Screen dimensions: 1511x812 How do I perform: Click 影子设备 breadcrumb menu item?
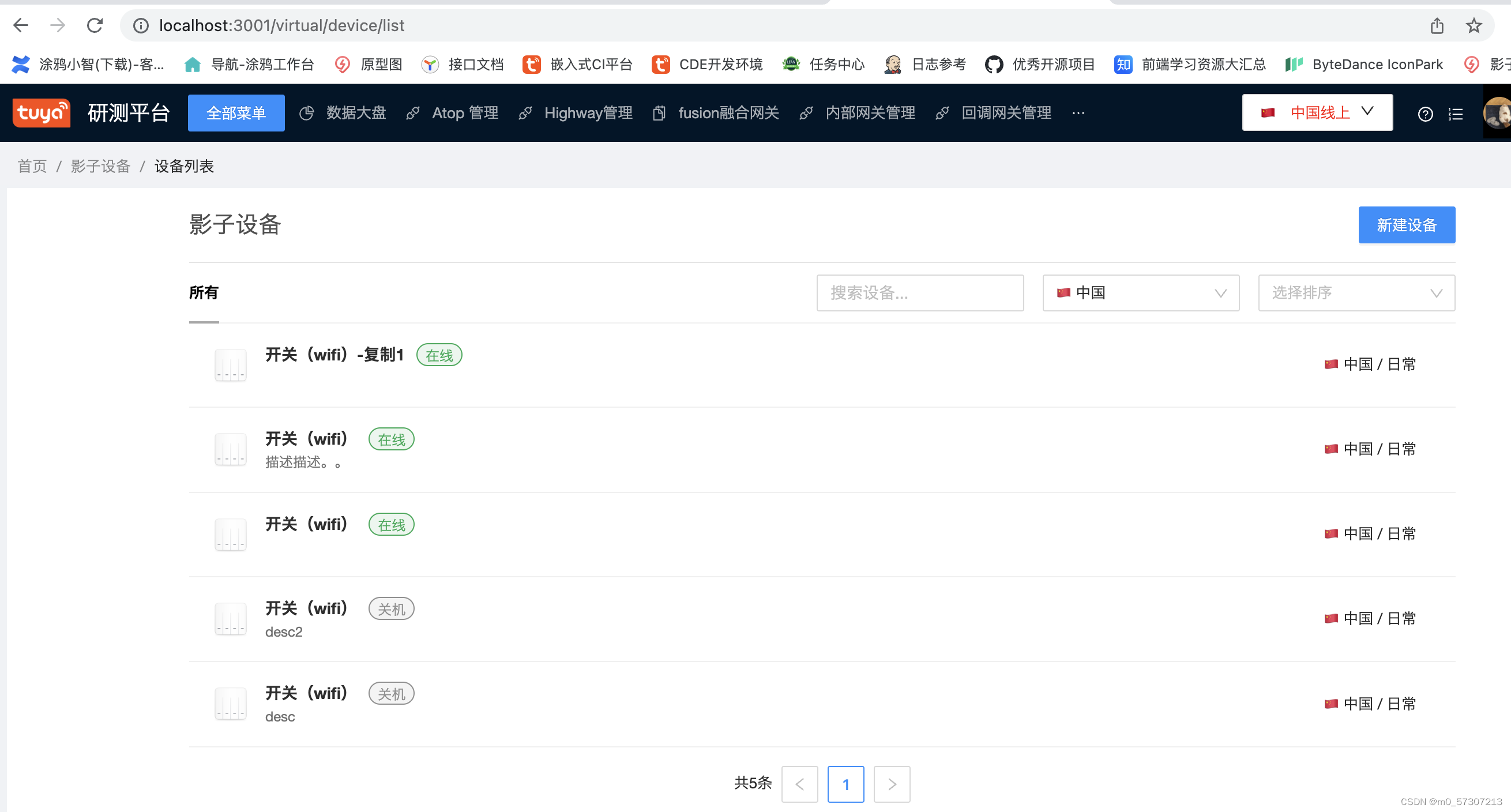[101, 166]
